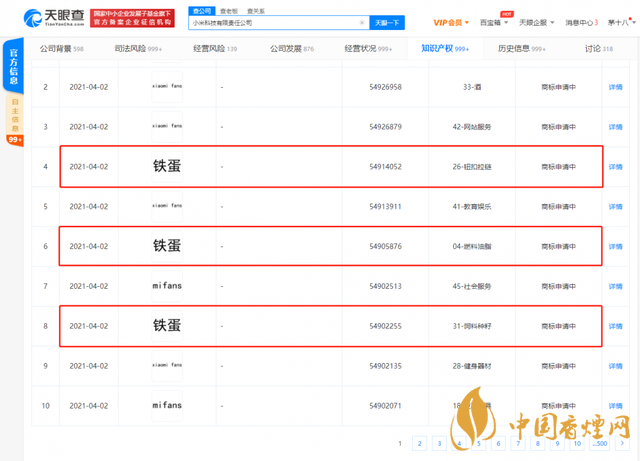Click the 铁蛋 trademark image in row 4
640x461 pixels.
coord(167,166)
